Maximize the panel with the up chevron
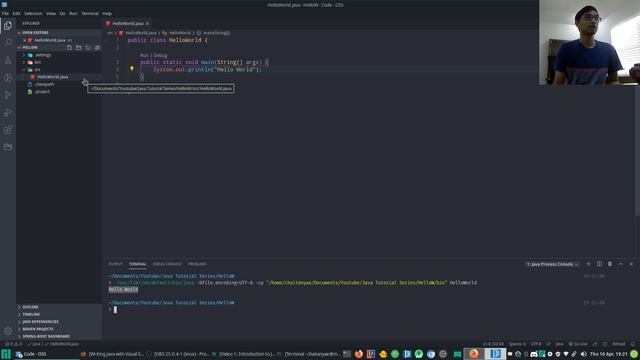The width and height of the screenshot is (640, 360). coord(620,264)
